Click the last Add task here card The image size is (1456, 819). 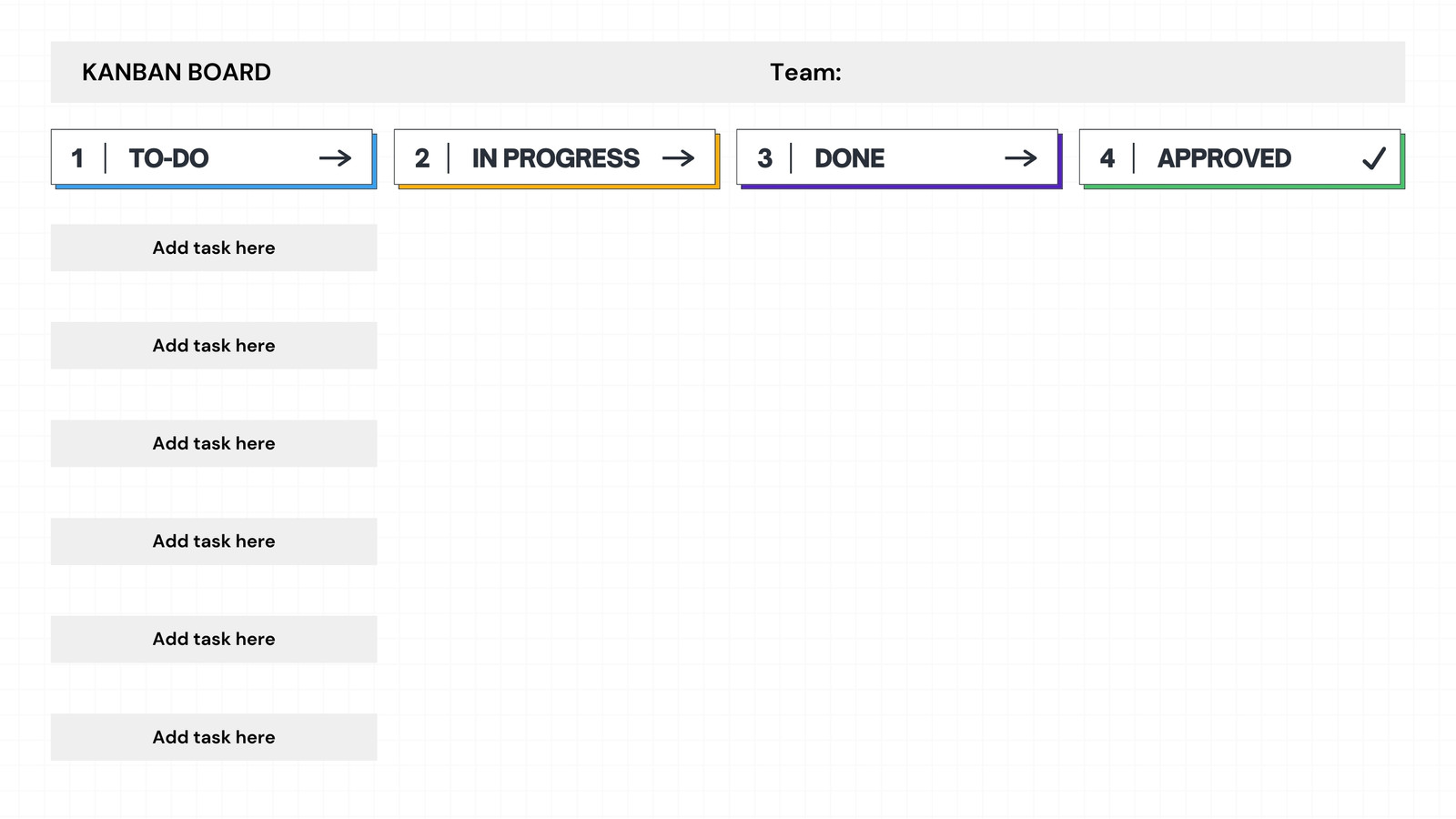click(x=214, y=737)
